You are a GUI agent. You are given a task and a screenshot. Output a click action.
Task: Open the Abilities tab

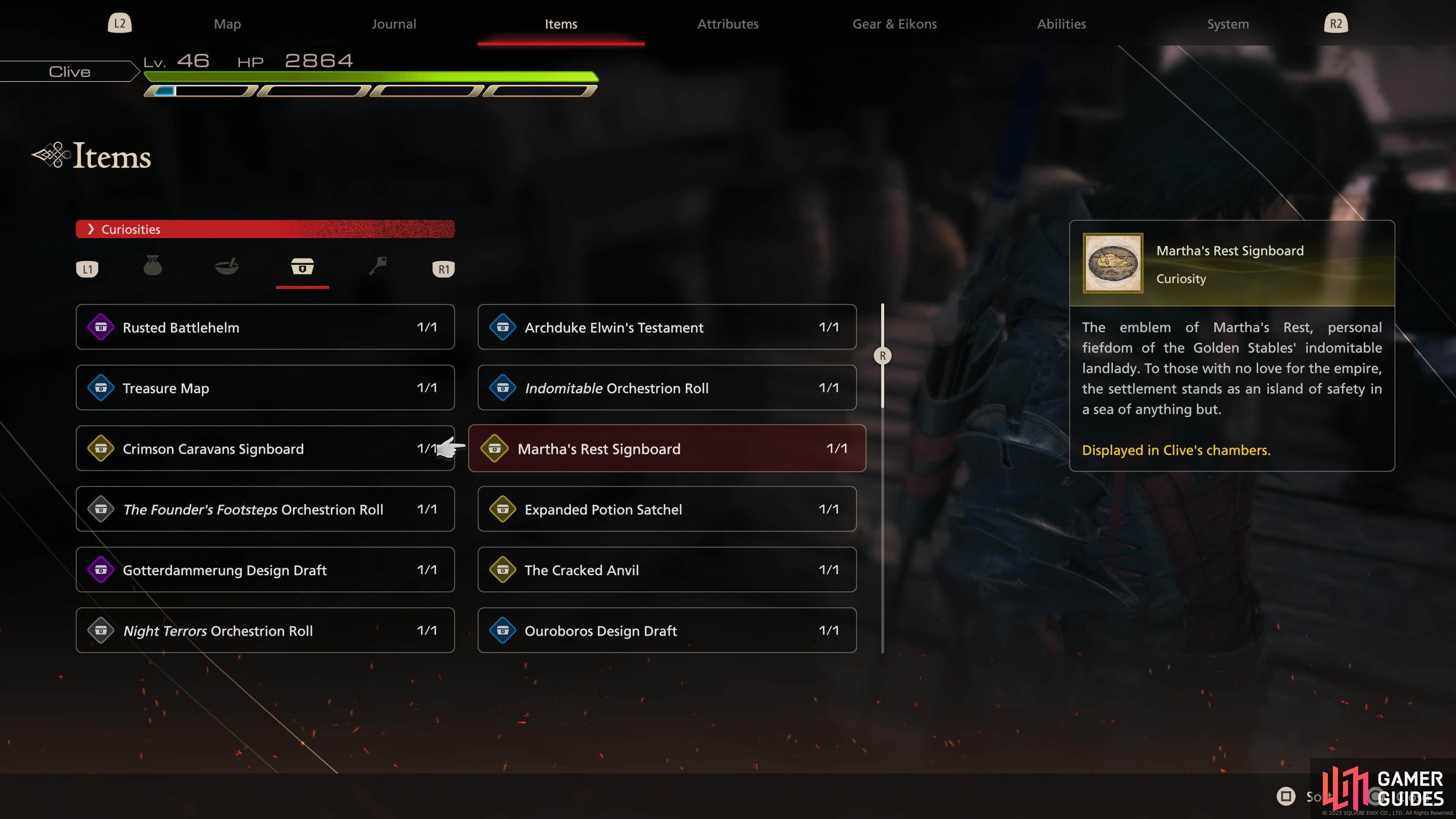tap(1062, 24)
